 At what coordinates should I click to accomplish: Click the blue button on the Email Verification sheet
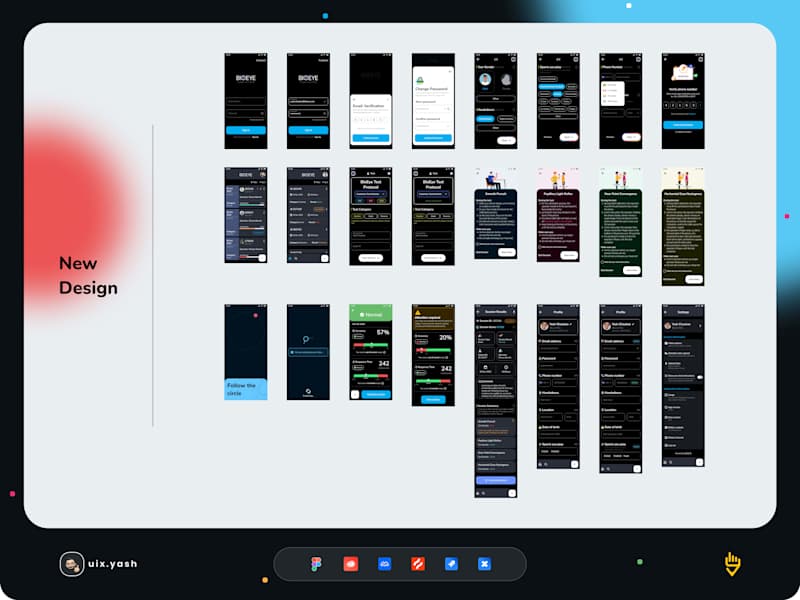(371, 138)
